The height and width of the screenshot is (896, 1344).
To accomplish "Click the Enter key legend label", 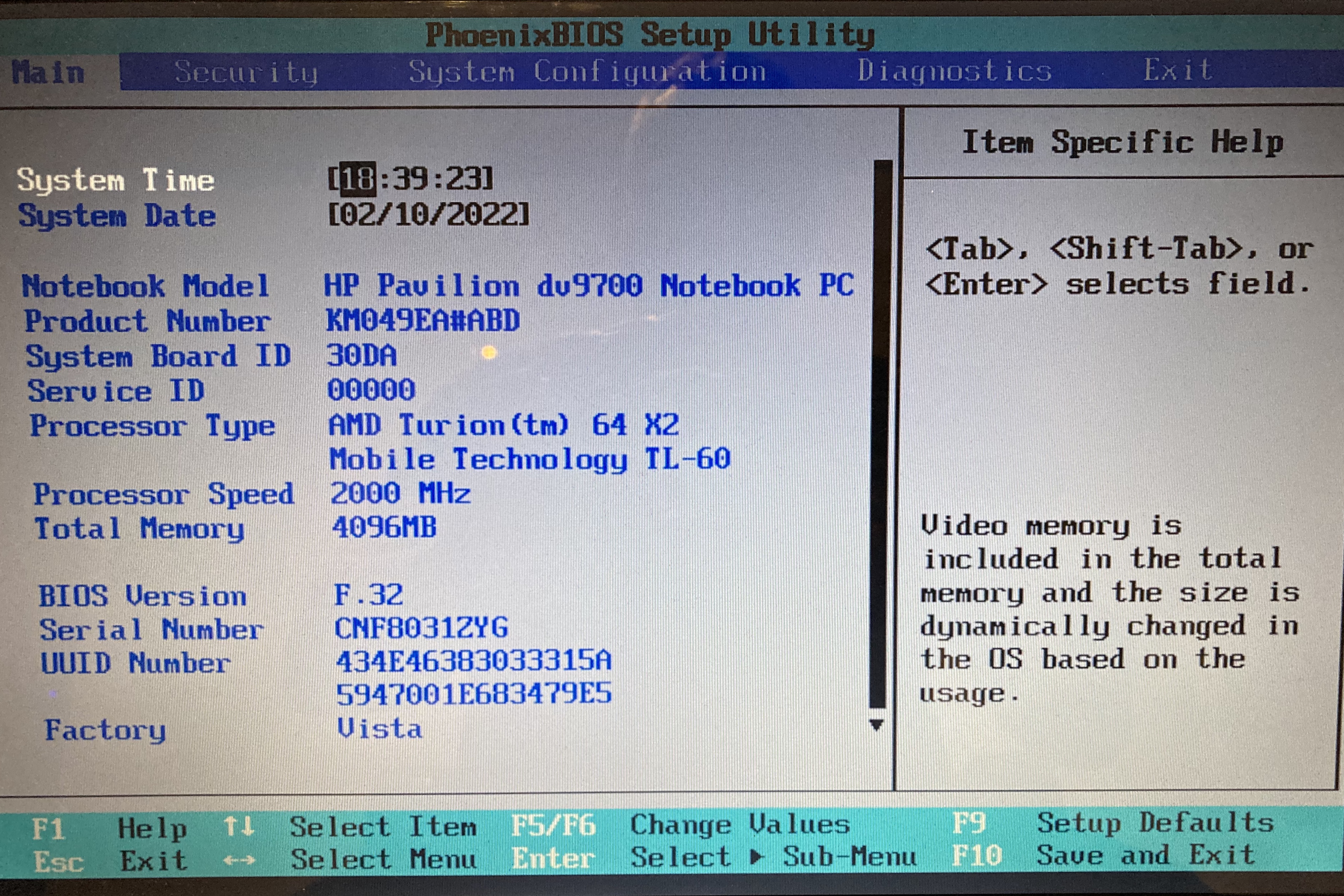I will pos(553,859).
